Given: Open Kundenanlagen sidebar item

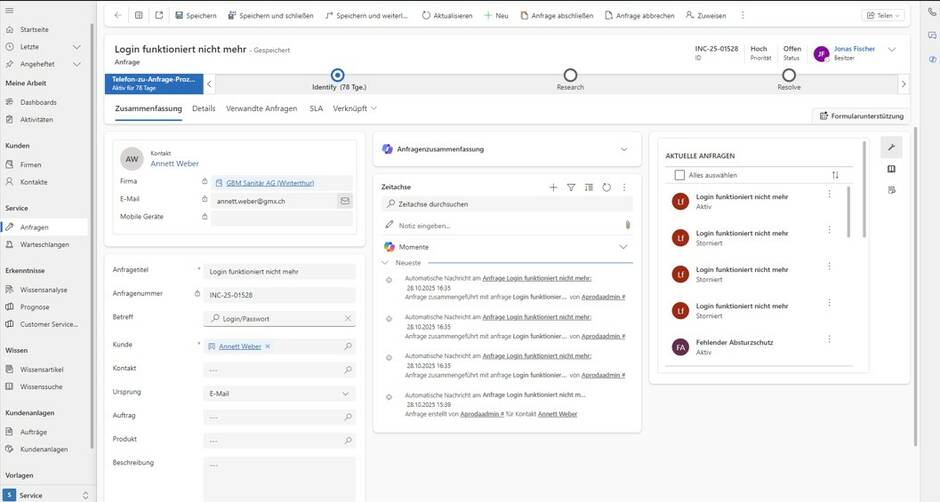Looking at the screenshot, I should [x=43, y=449].
